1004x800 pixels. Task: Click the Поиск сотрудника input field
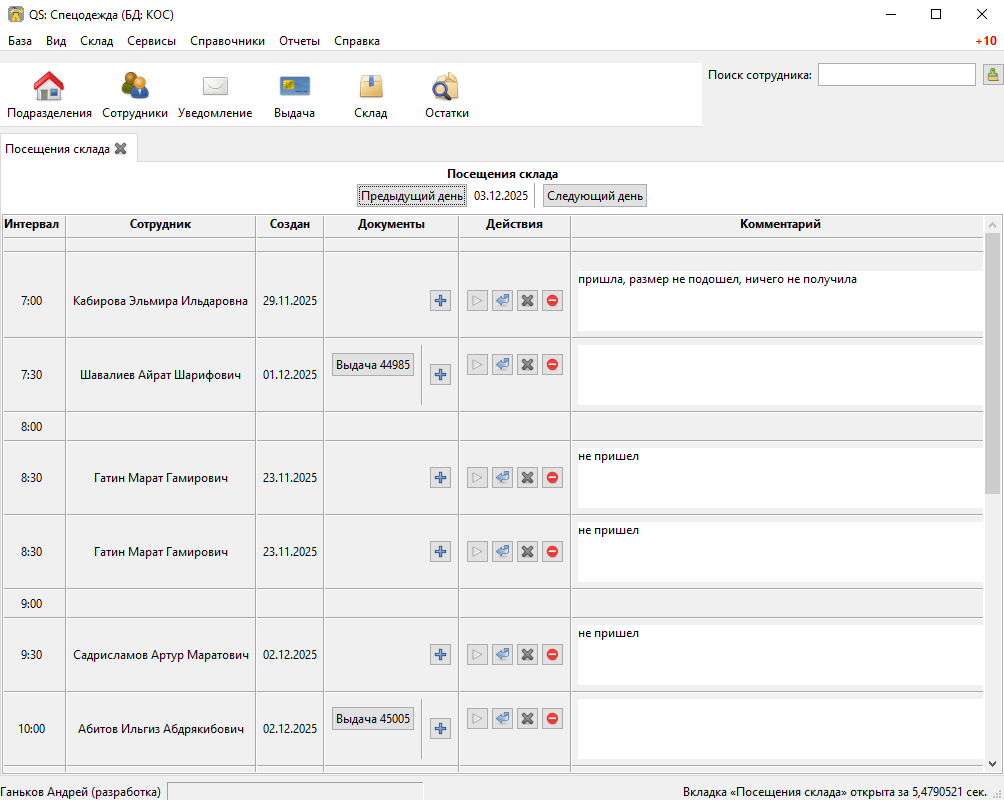pos(896,75)
